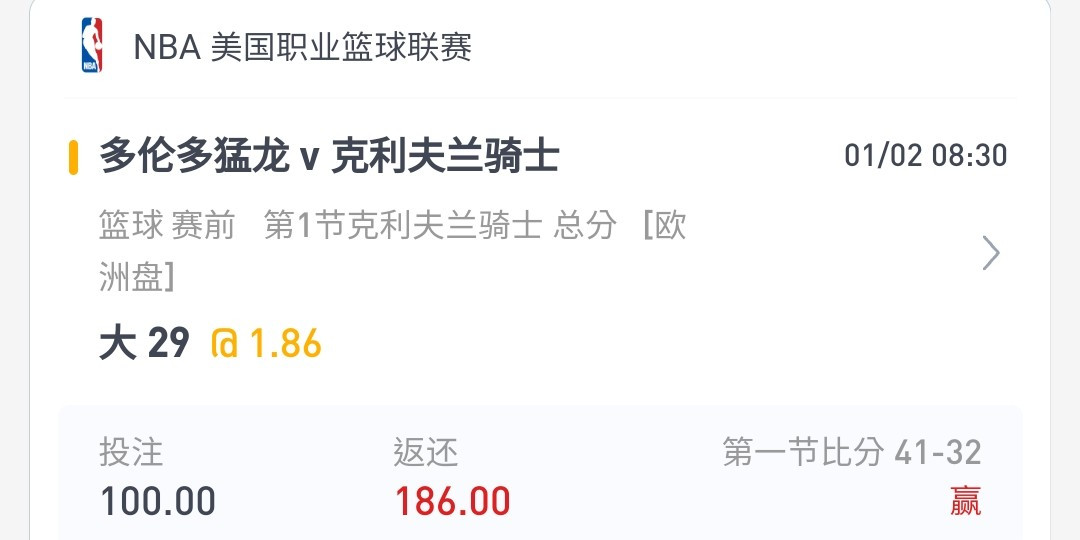Select the NBA 美国职业篮球联赛 league header

[x=302, y=48]
